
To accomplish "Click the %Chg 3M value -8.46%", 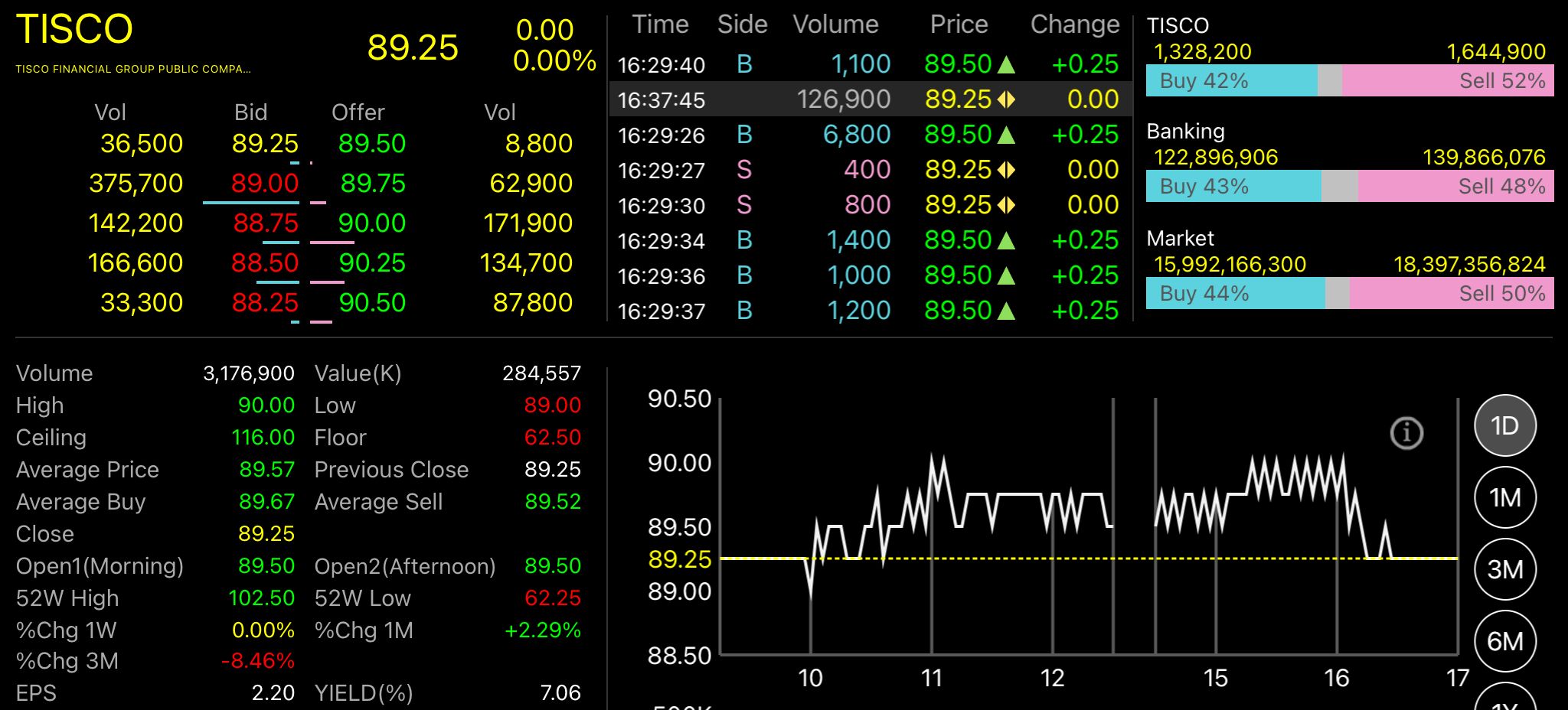I will (x=257, y=660).
